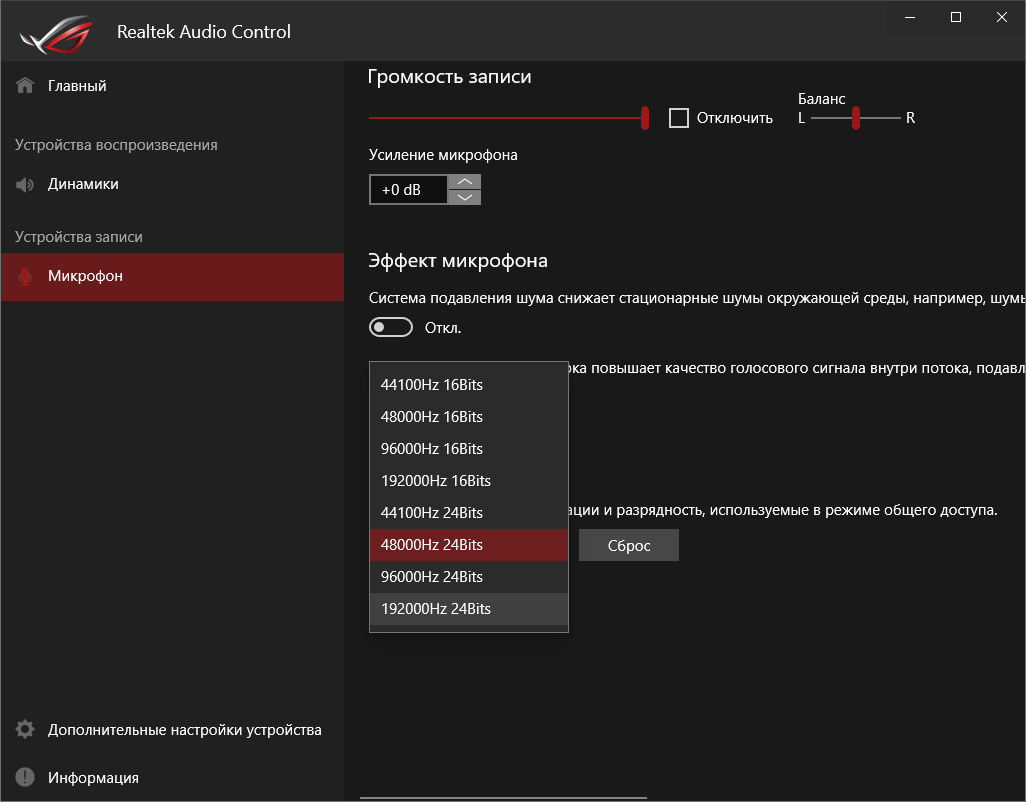
Task: Open Дополнительные настройки устройства
Action: (183, 730)
